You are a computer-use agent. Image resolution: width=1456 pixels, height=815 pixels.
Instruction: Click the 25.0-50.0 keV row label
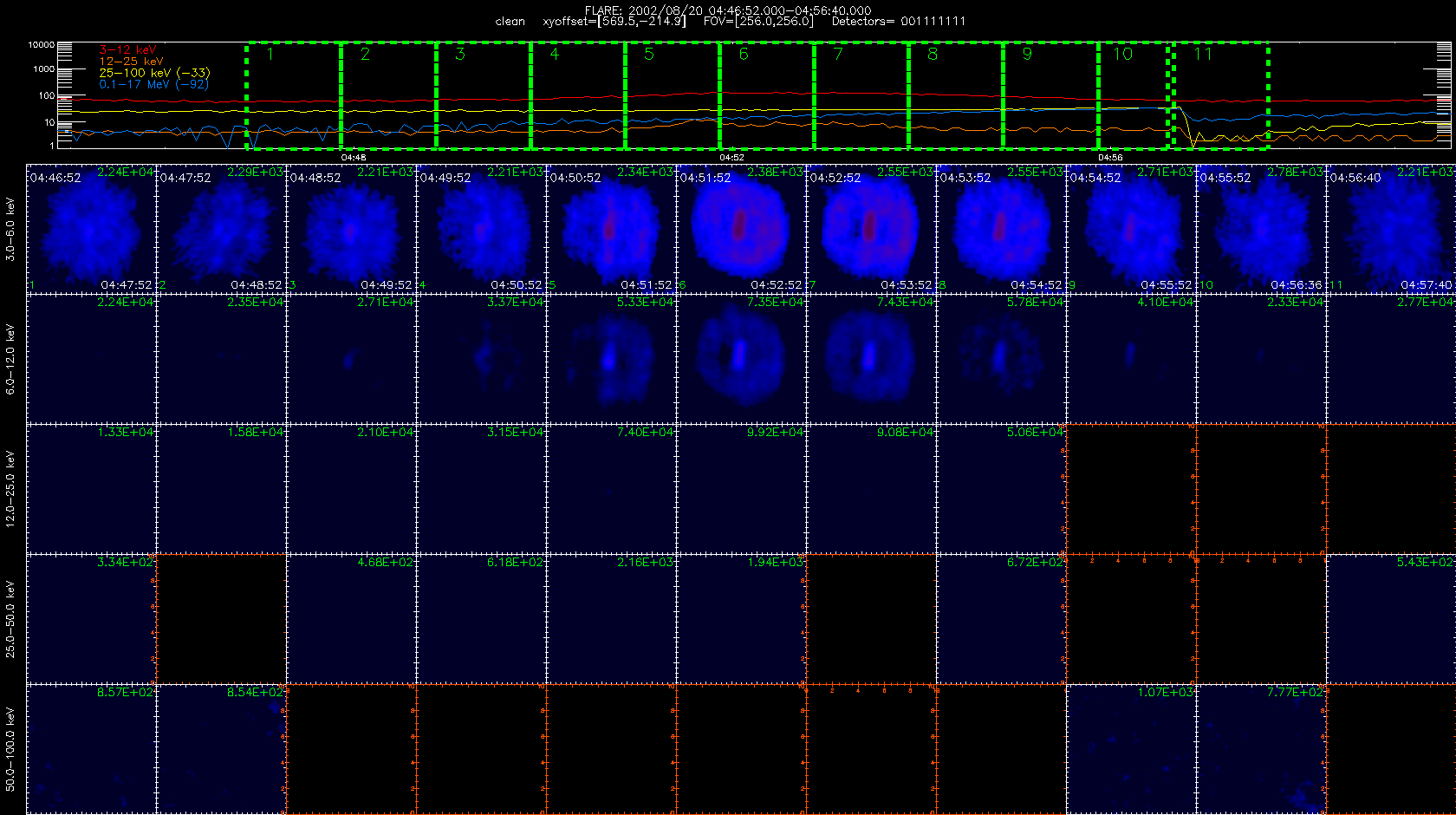point(10,619)
